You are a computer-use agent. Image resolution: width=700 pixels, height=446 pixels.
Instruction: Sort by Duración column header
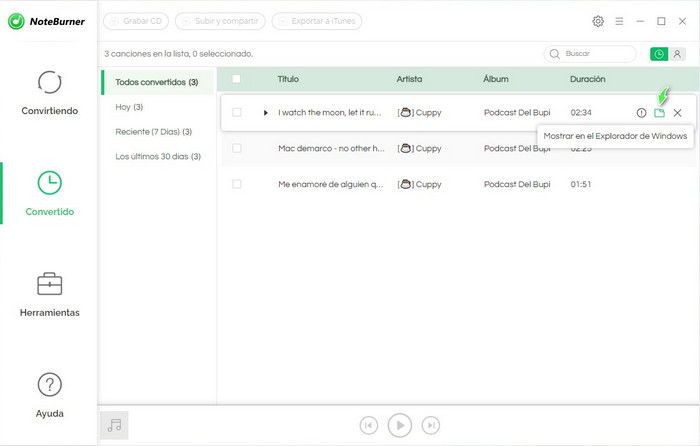(x=588, y=79)
